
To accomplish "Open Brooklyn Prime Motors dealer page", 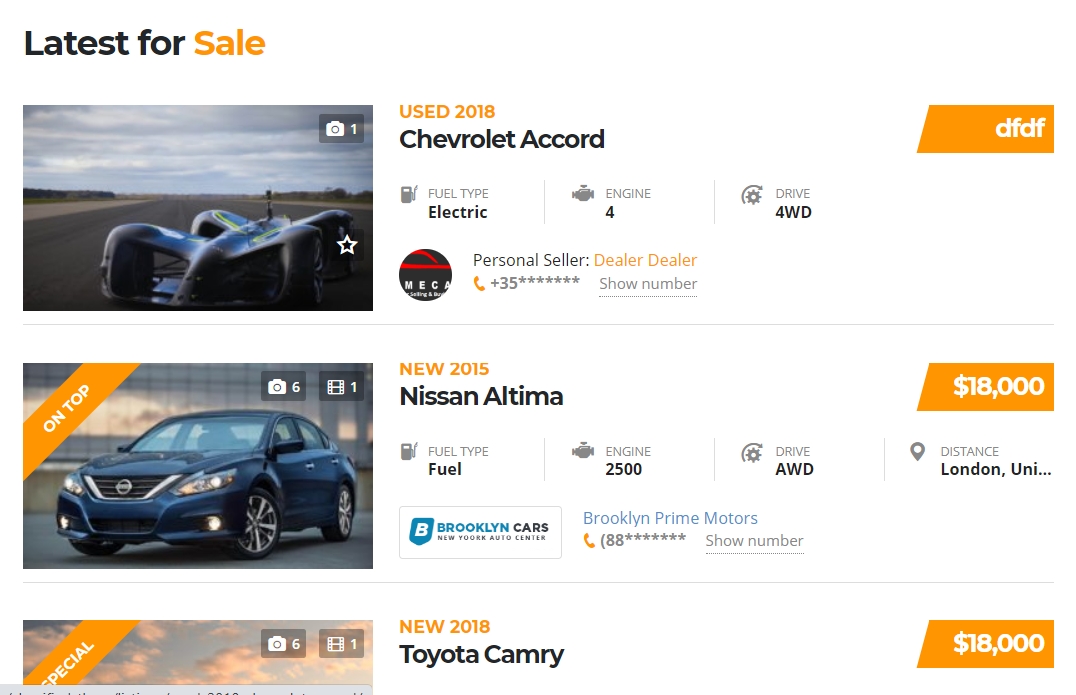I will coord(670,518).
